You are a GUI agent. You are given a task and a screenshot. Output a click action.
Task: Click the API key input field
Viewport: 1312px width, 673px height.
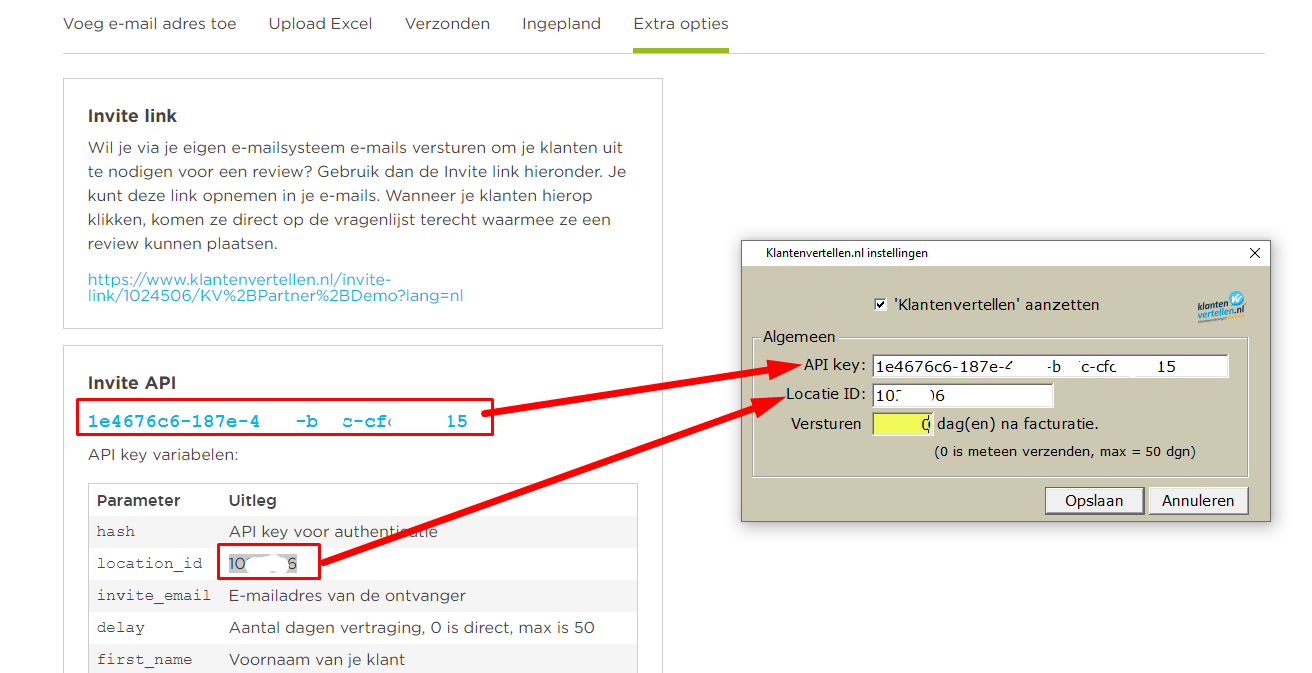pos(1050,366)
